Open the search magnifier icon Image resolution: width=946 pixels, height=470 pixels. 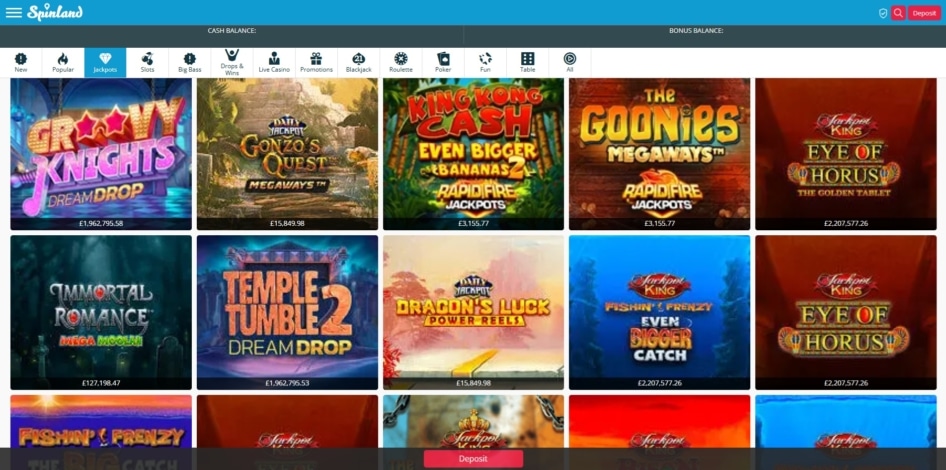coord(898,13)
